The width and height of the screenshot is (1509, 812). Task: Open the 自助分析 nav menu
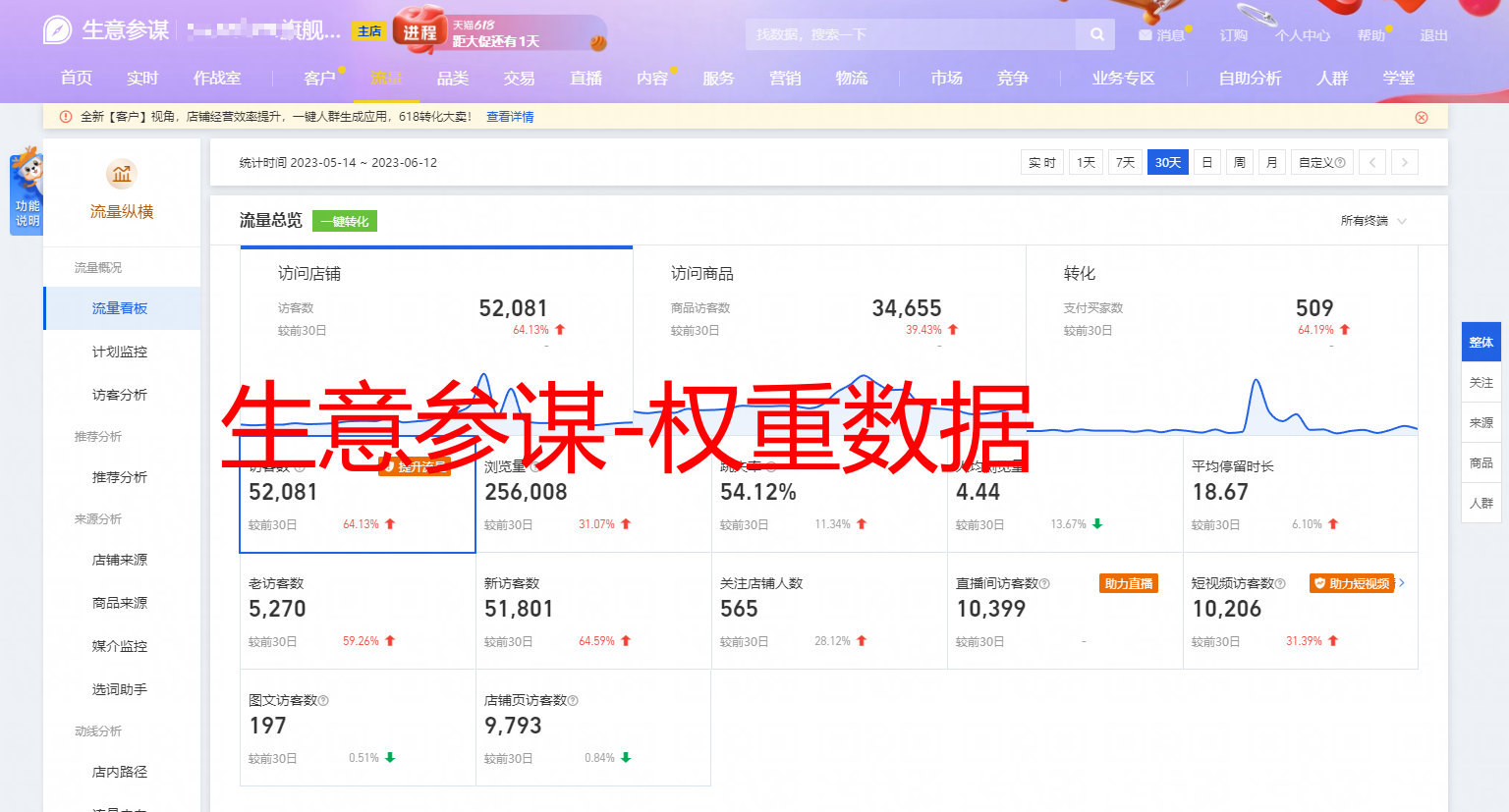(x=1251, y=78)
